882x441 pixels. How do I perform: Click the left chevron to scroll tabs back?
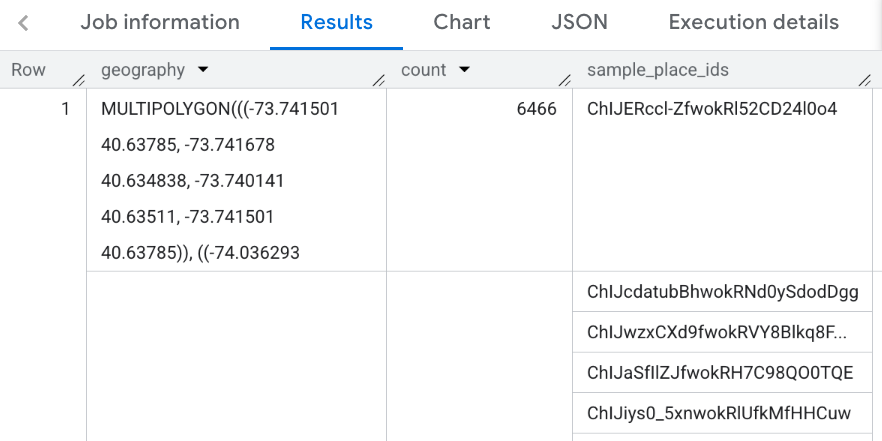point(23,23)
